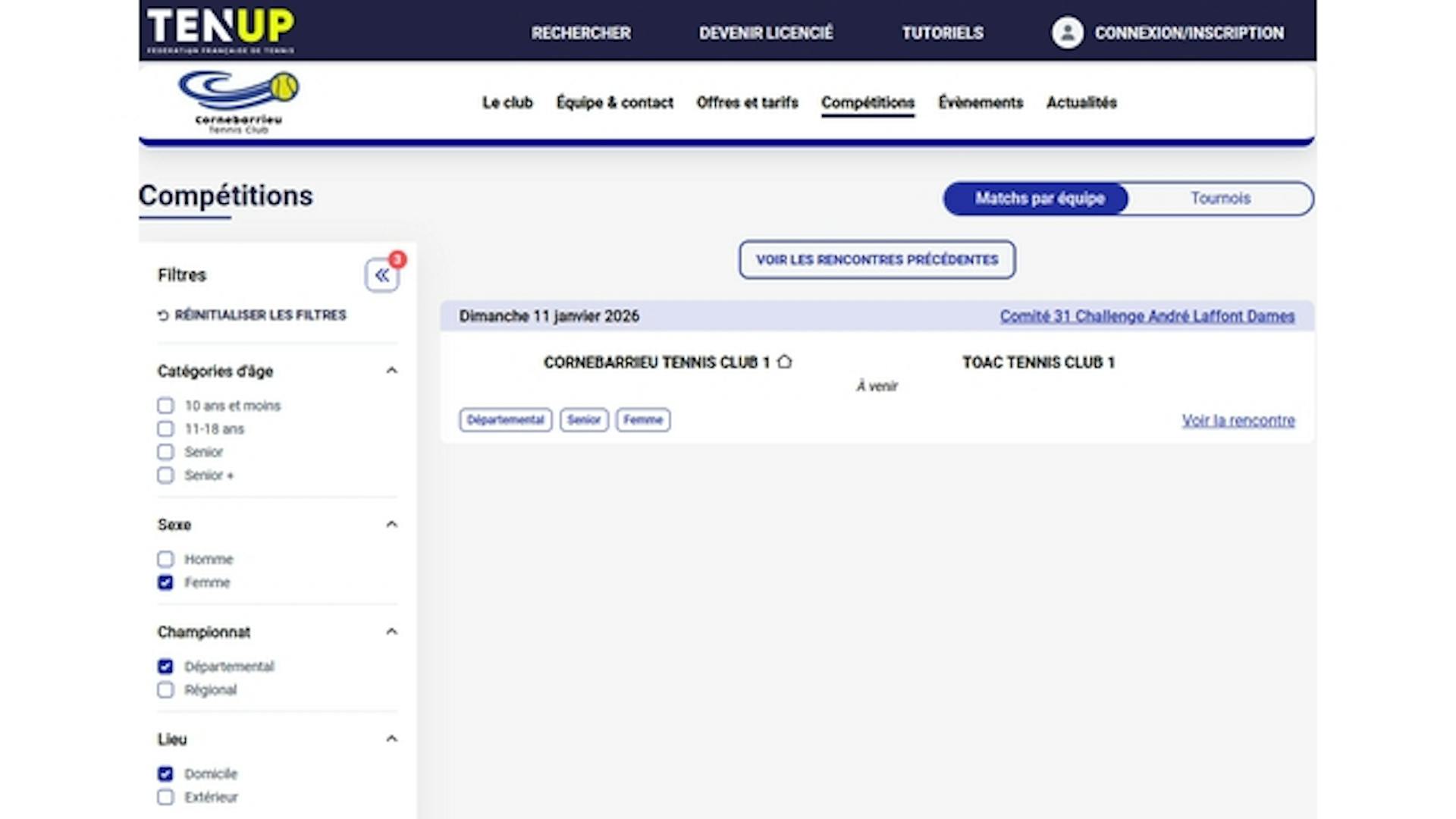This screenshot has height=819, width=1456.
Task: Uncheck the Femme checkbox
Action: (165, 582)
